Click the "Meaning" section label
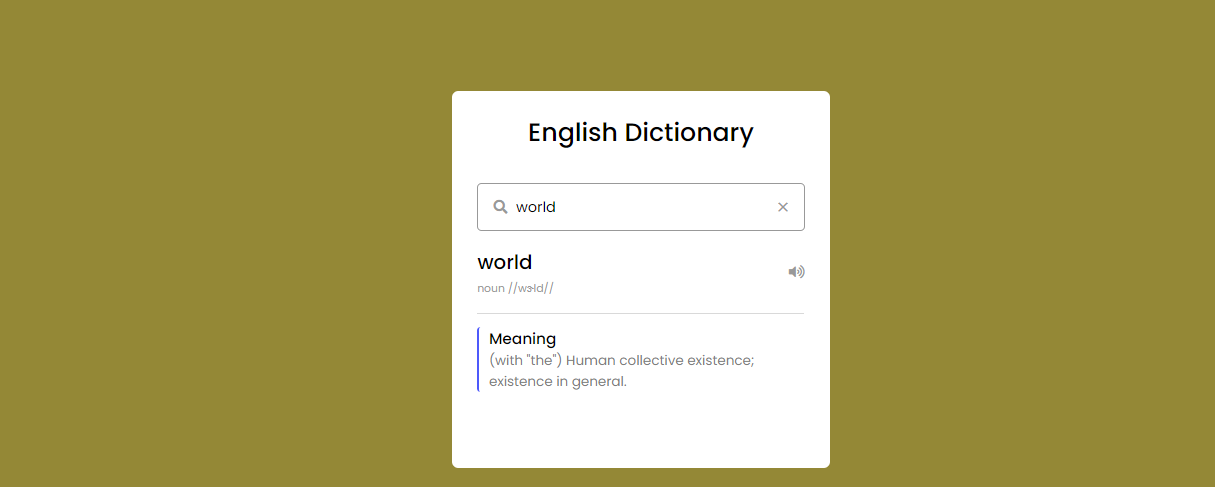Viewport: 1215px width, 487px height. [x=522, y=339]
